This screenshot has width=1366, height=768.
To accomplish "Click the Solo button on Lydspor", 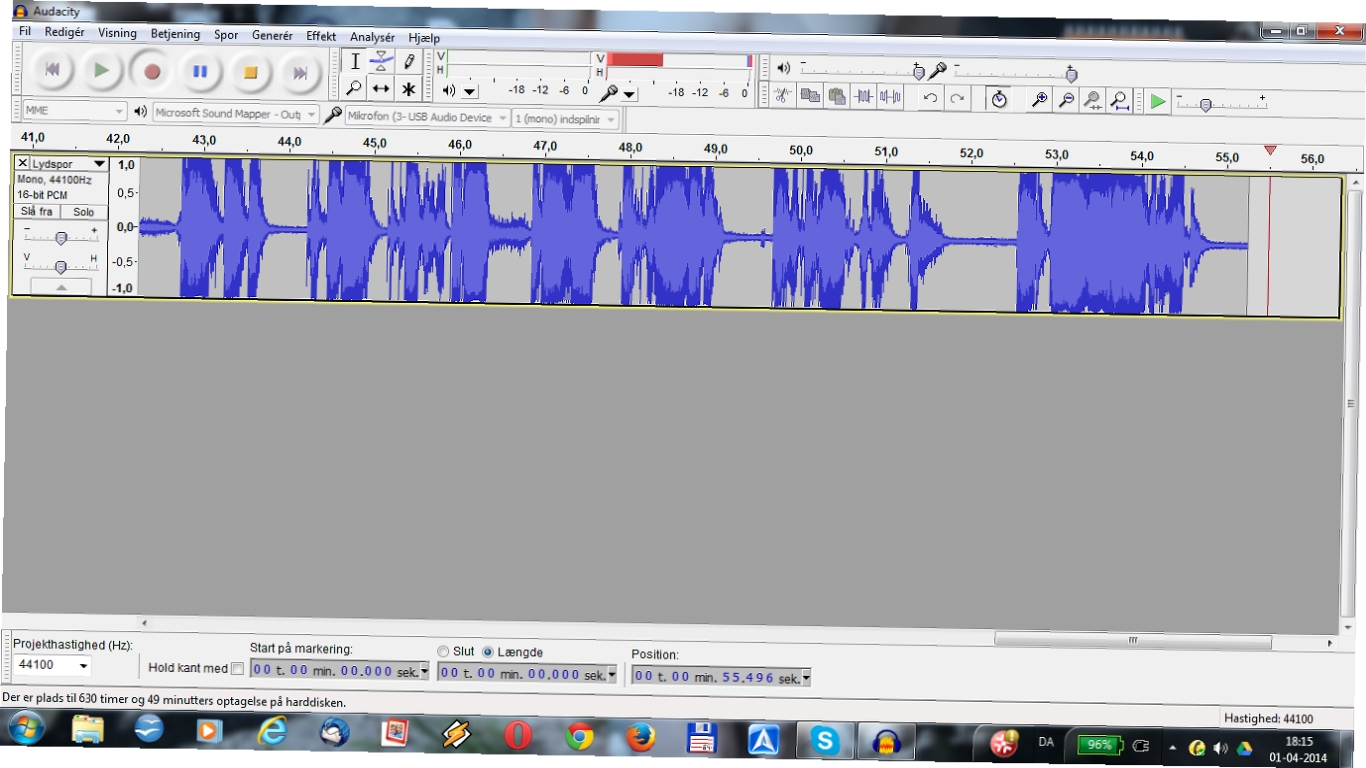I will tap(84, 212).
